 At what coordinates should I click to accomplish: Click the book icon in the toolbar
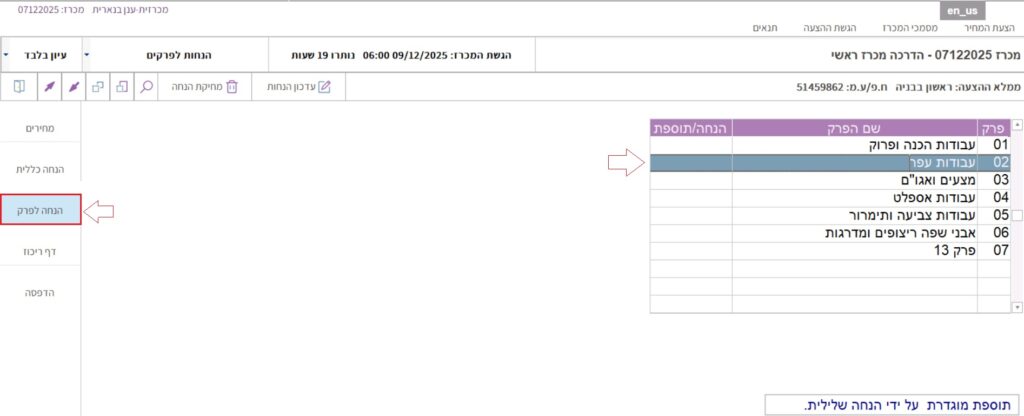coord(19,87)
